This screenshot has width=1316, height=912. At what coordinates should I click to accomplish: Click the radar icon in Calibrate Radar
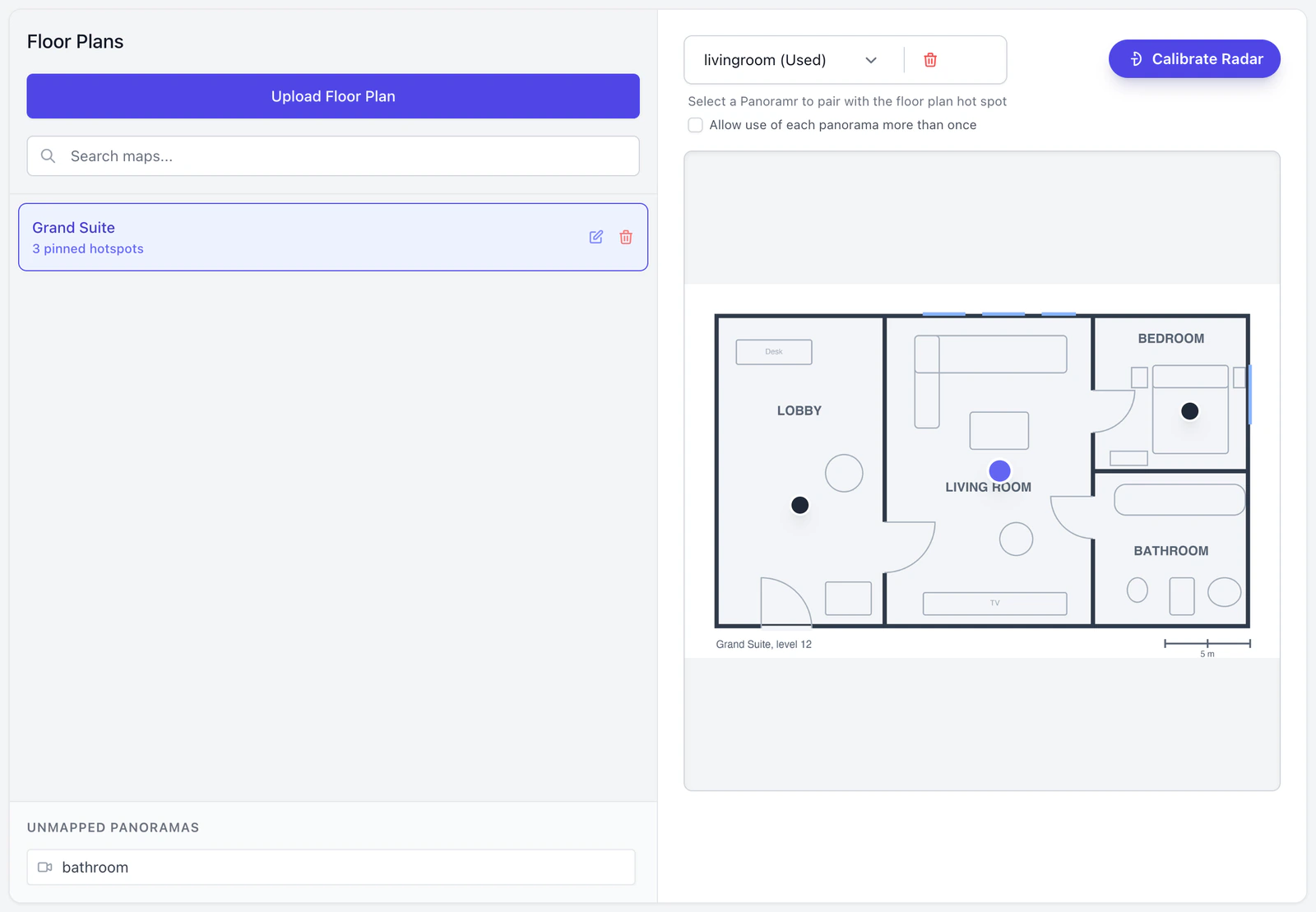click(1136, 59)
